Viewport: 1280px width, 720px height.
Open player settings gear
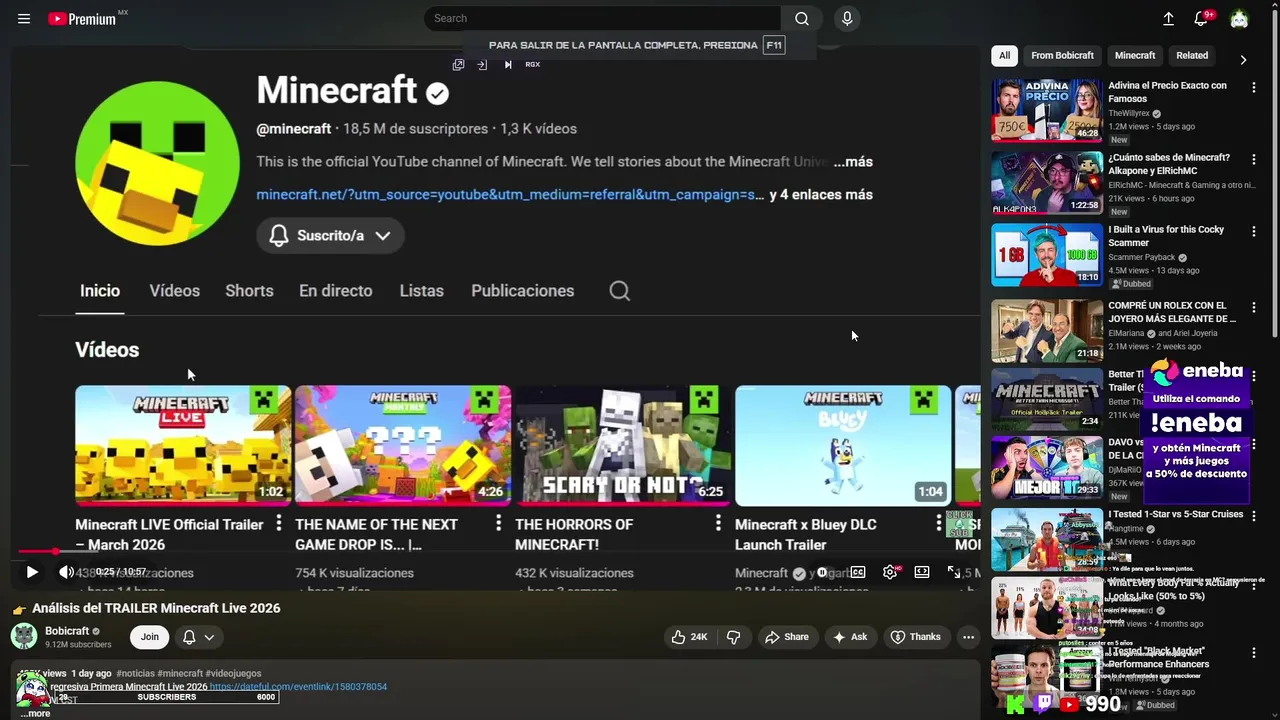(x=890, y=572)
